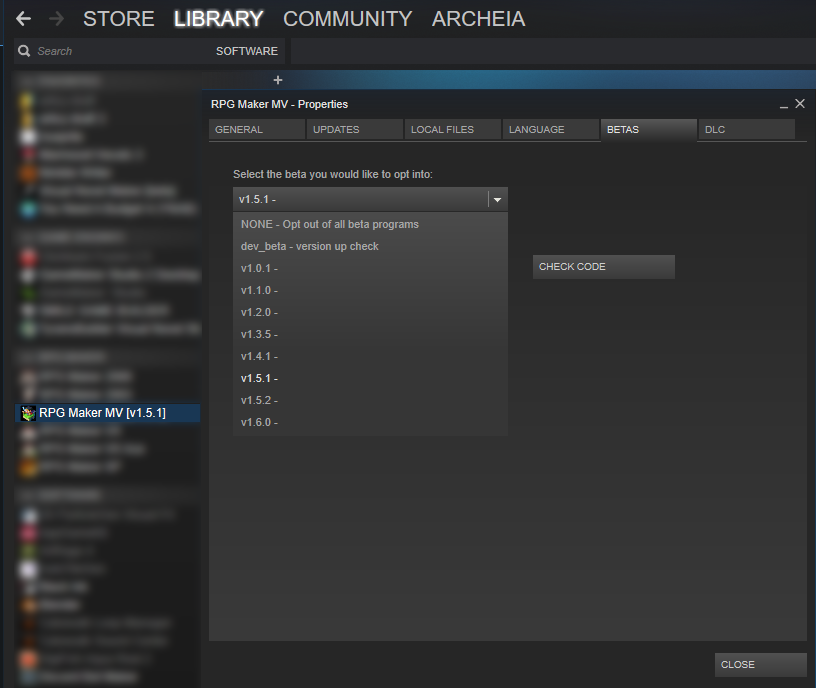Click the back navigation arrow
This screenshot has width=816, height=688.
(23, 19)
